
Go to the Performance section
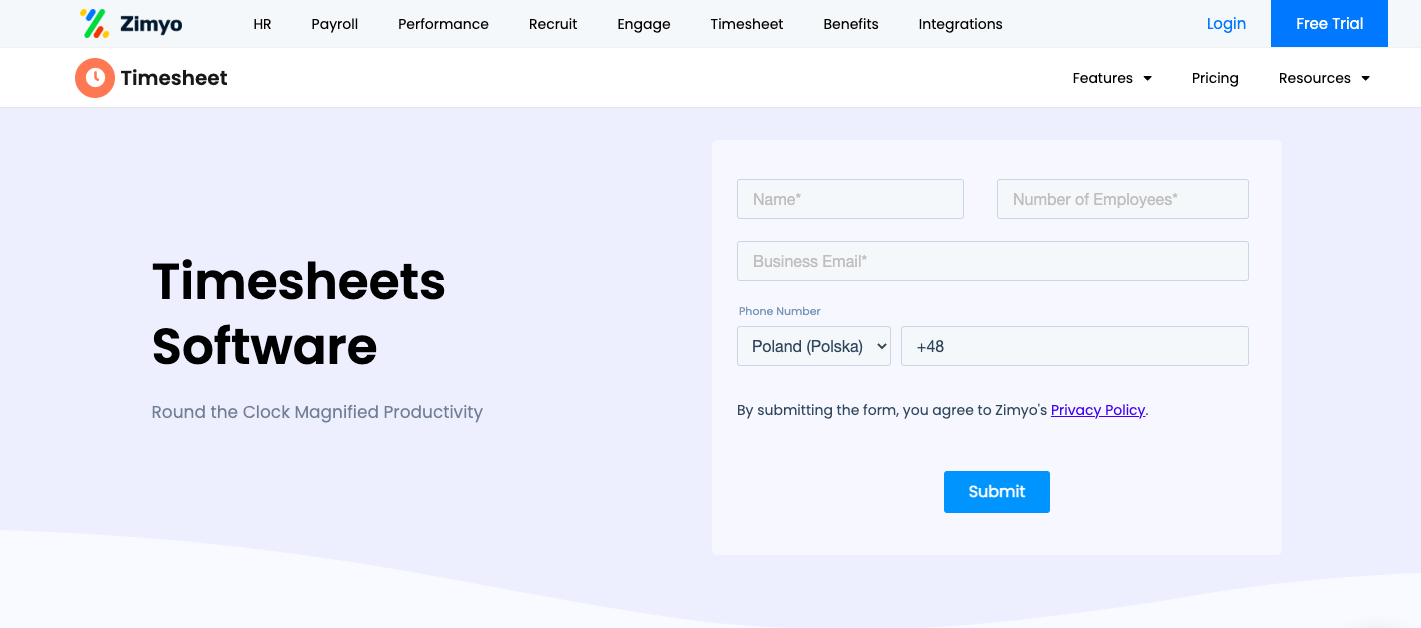(443, 24)
